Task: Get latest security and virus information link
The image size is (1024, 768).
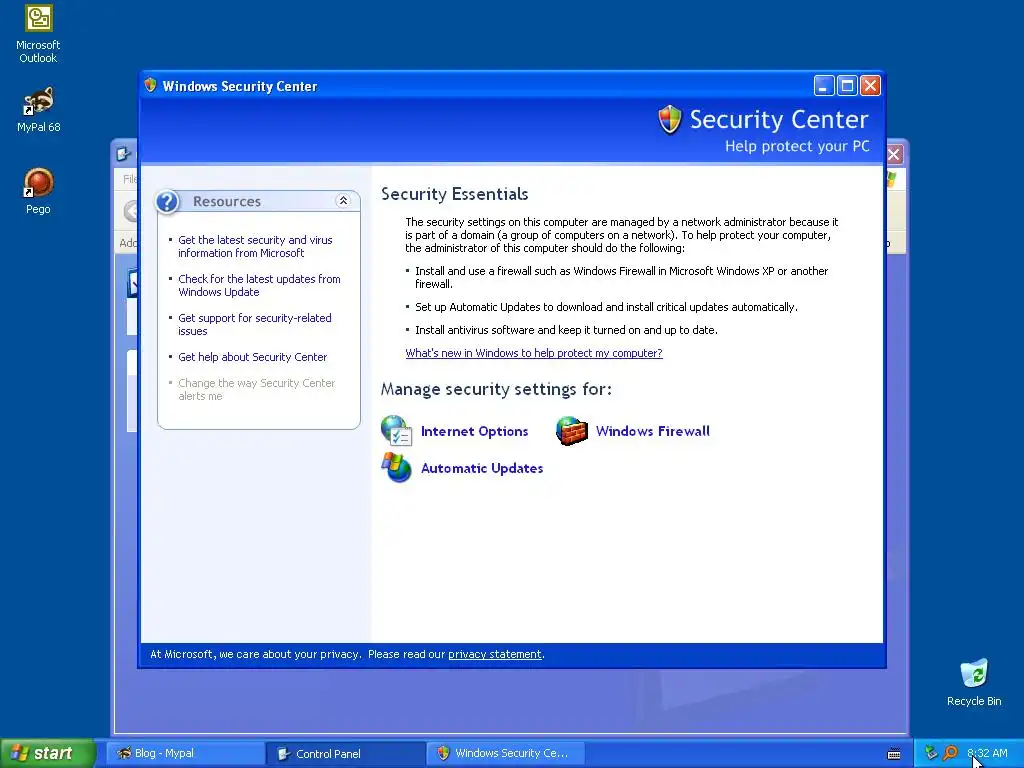Action: point(255,247)
